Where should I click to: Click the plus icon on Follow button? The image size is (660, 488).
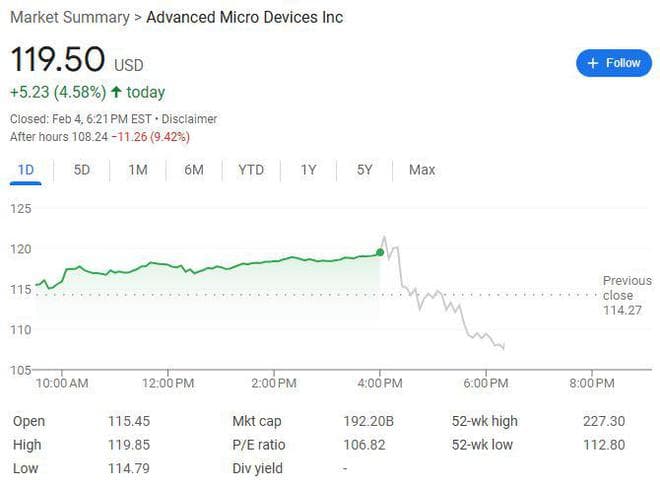coord(593,63)
